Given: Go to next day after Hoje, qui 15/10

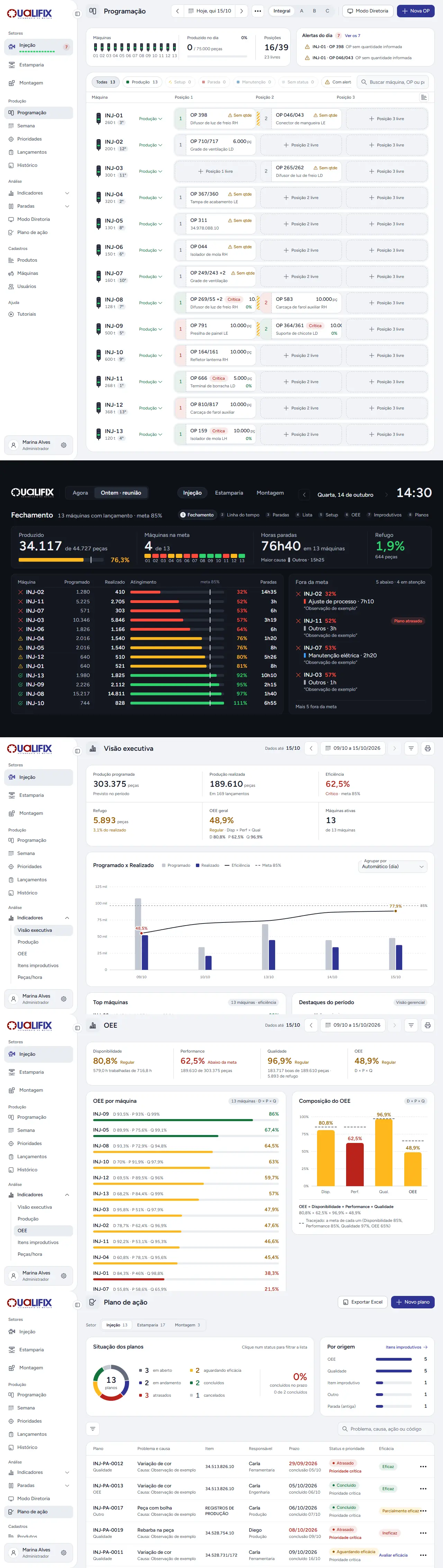Looking at the screenshot, I should pos(242,11).
